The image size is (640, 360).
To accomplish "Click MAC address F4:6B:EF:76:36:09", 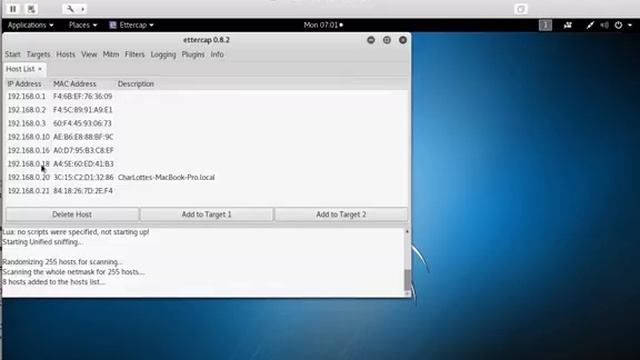I will tap(82, 96).
